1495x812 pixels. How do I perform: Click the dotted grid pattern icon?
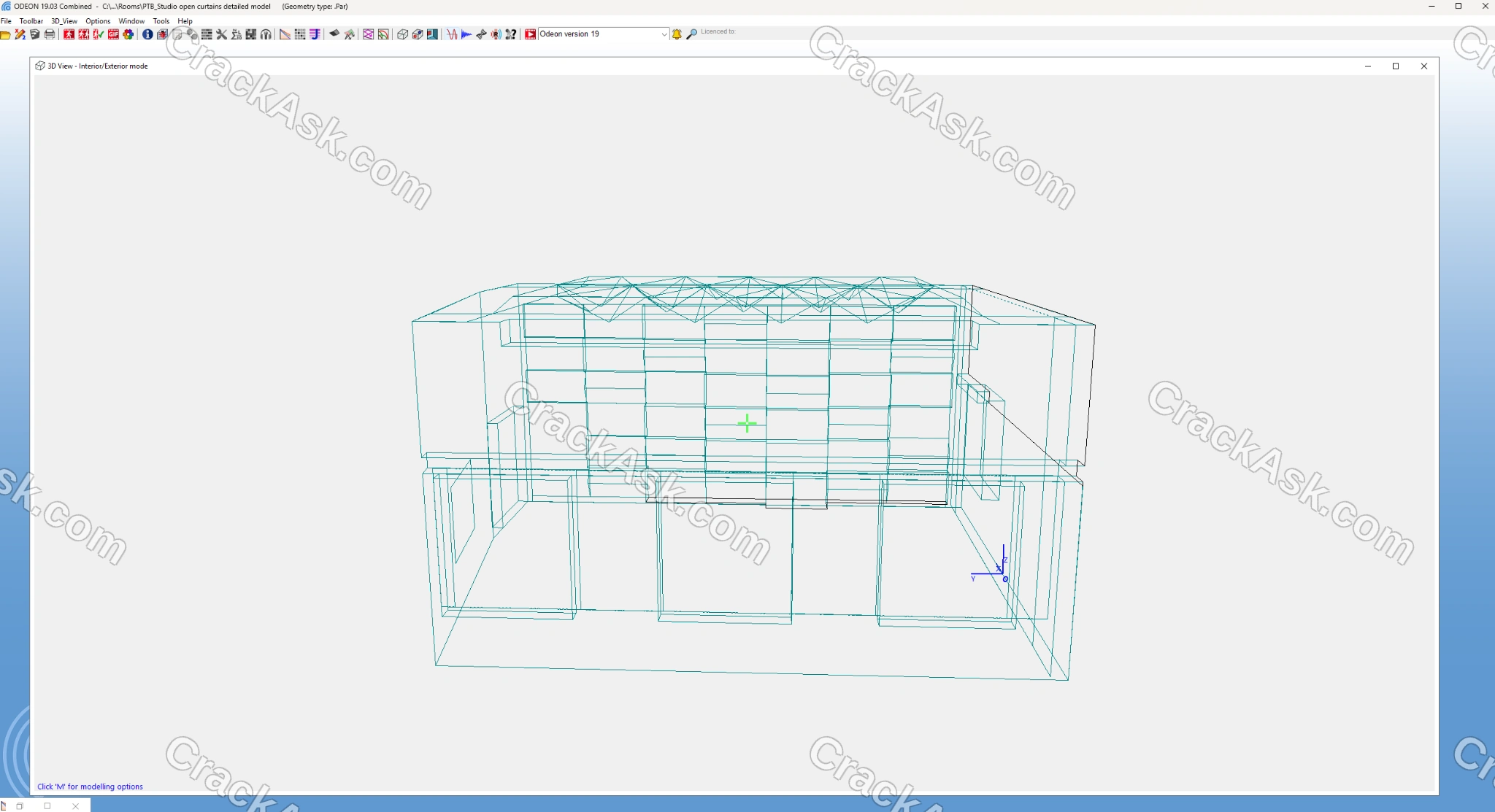pos(300,34)
